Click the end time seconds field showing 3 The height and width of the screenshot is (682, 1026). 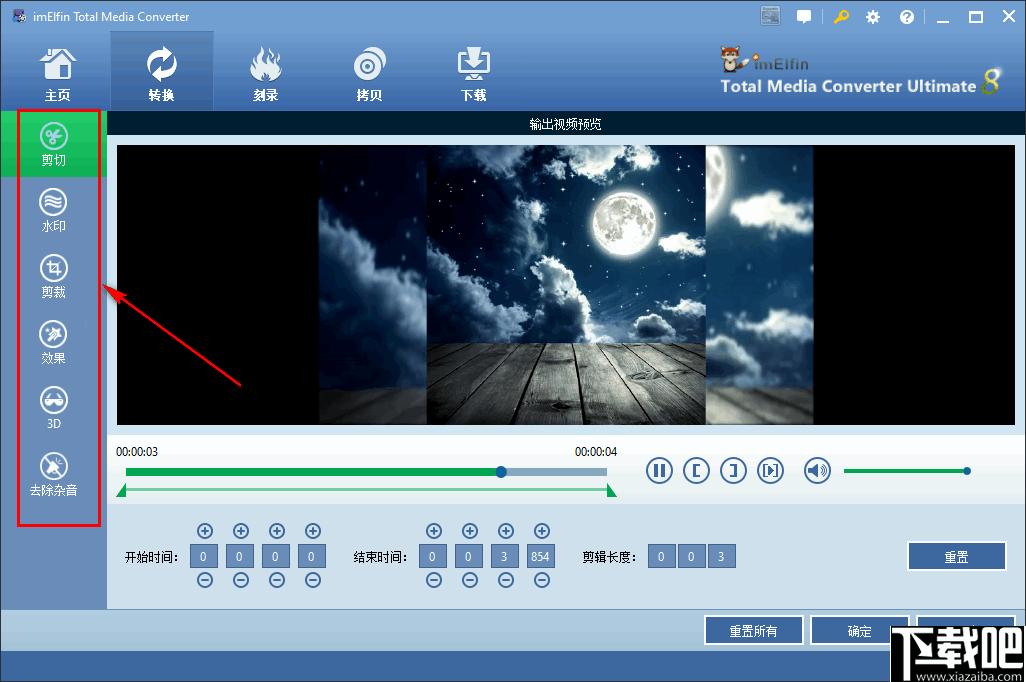coord(504,556)
